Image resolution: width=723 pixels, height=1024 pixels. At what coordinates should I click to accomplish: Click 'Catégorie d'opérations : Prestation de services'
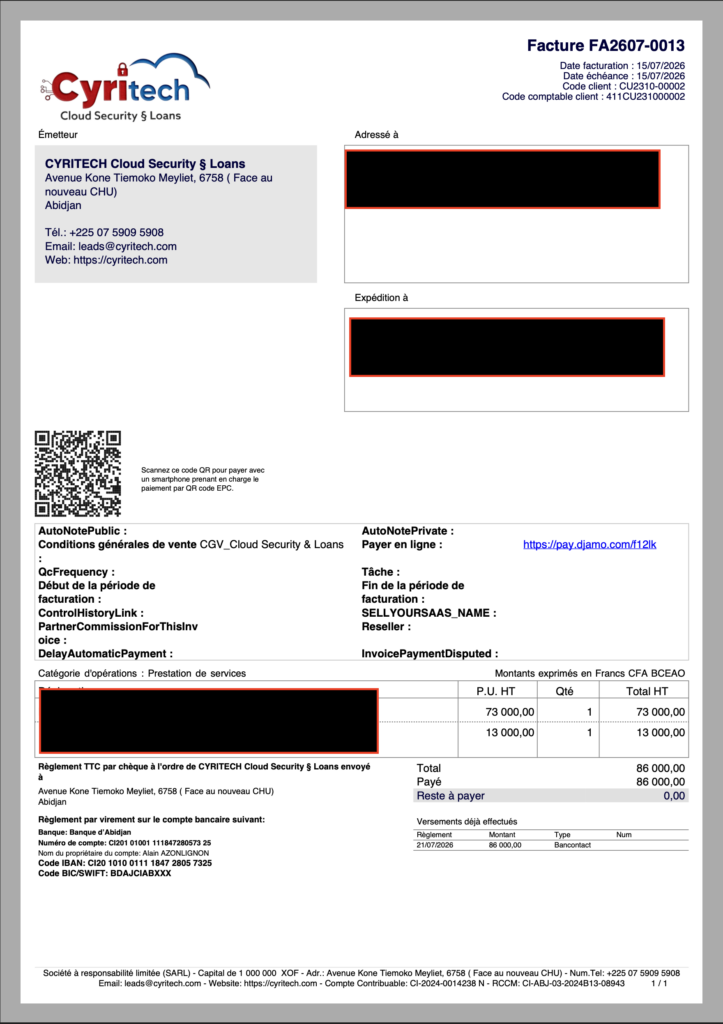[142, 673]
